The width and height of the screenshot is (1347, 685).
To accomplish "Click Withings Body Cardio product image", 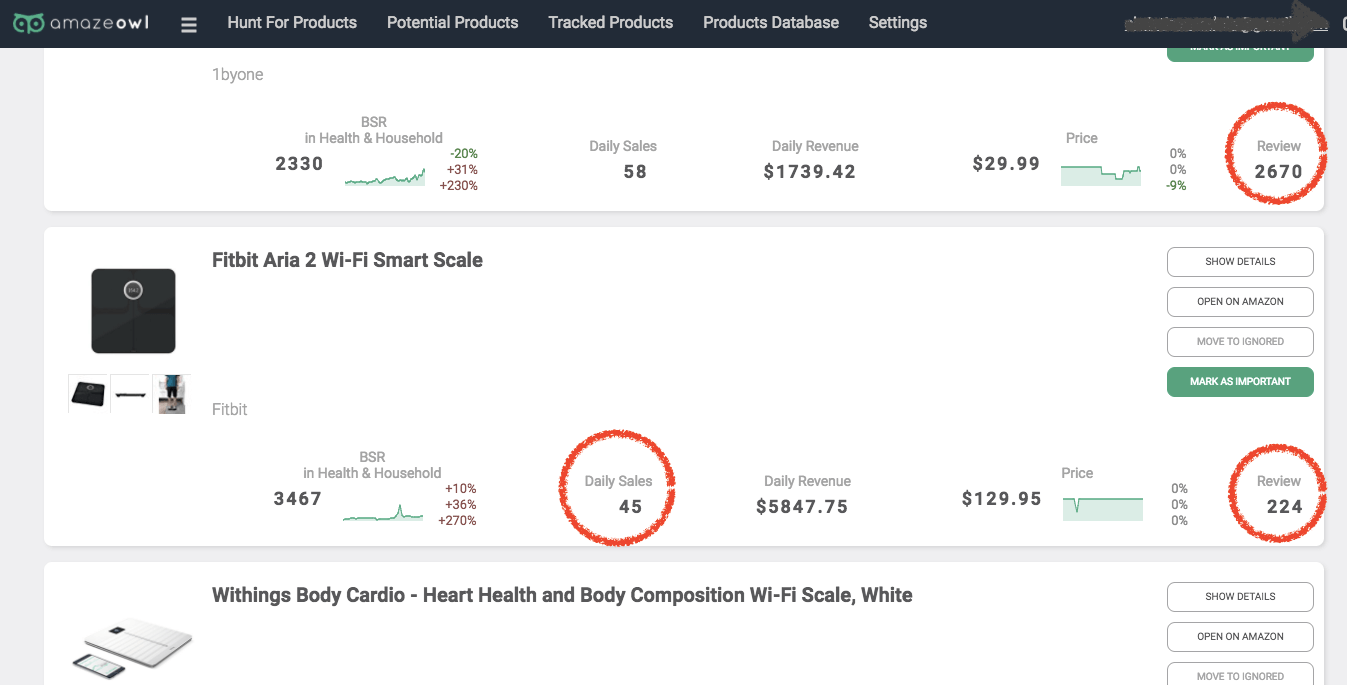I will coord(132,648).
